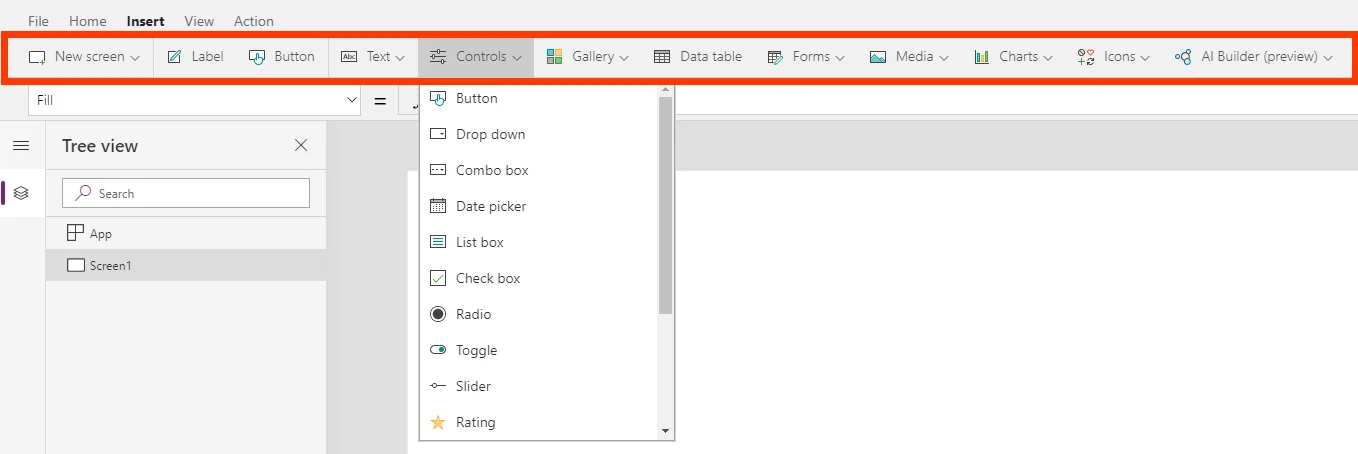This screenshot has height=454, width=1358.
Task: Click the Check box menu icon
Action: tap(438, 278)
